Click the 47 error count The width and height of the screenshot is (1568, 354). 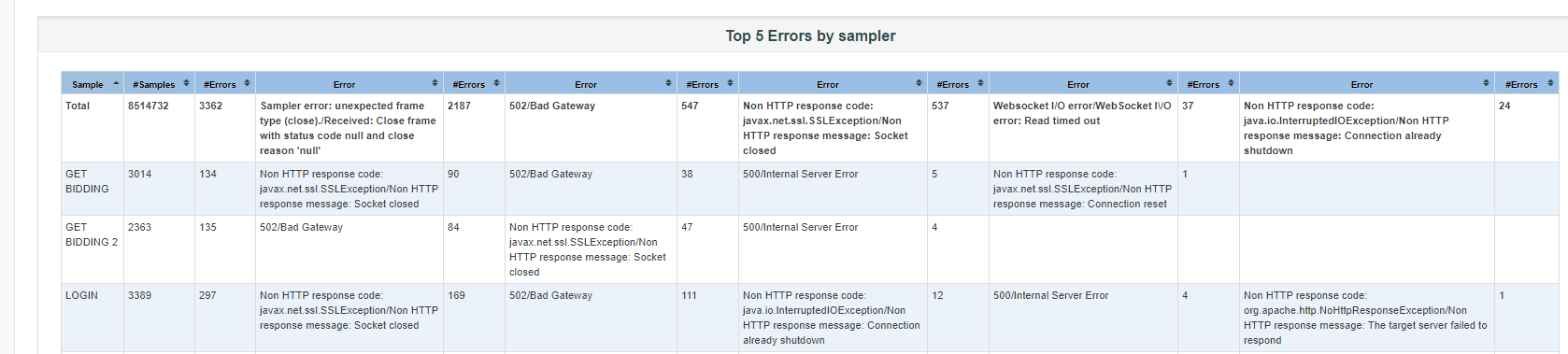point(687,227)
